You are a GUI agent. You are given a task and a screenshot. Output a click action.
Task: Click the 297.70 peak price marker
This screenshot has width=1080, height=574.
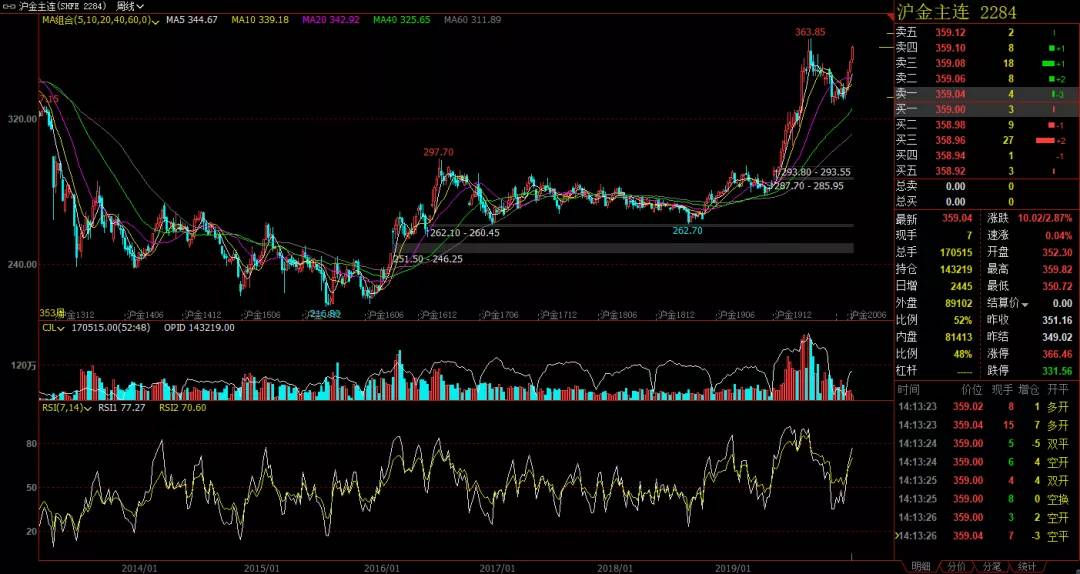[439, 152]
